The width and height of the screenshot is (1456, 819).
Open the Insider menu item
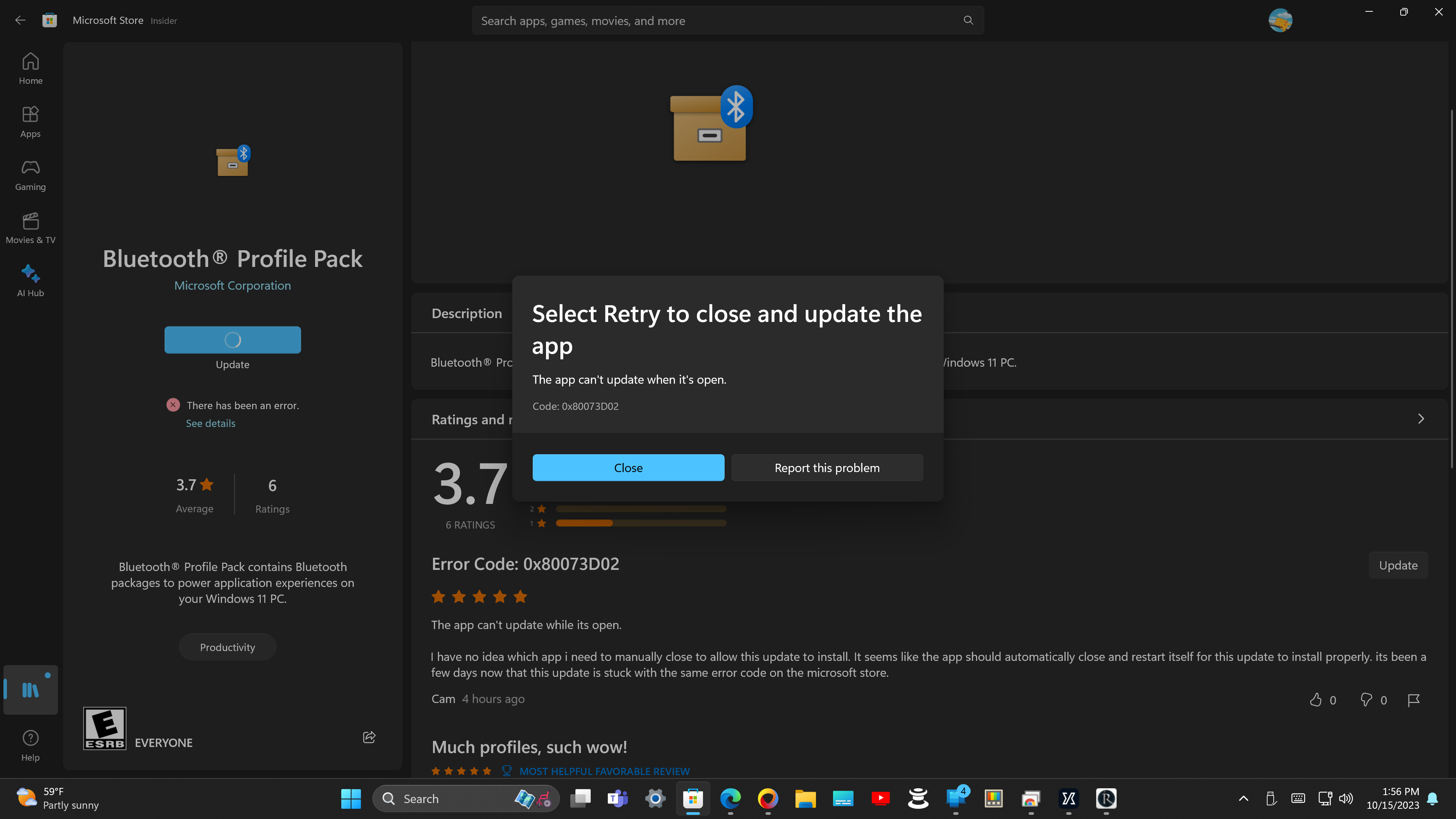tap(163, 20)
